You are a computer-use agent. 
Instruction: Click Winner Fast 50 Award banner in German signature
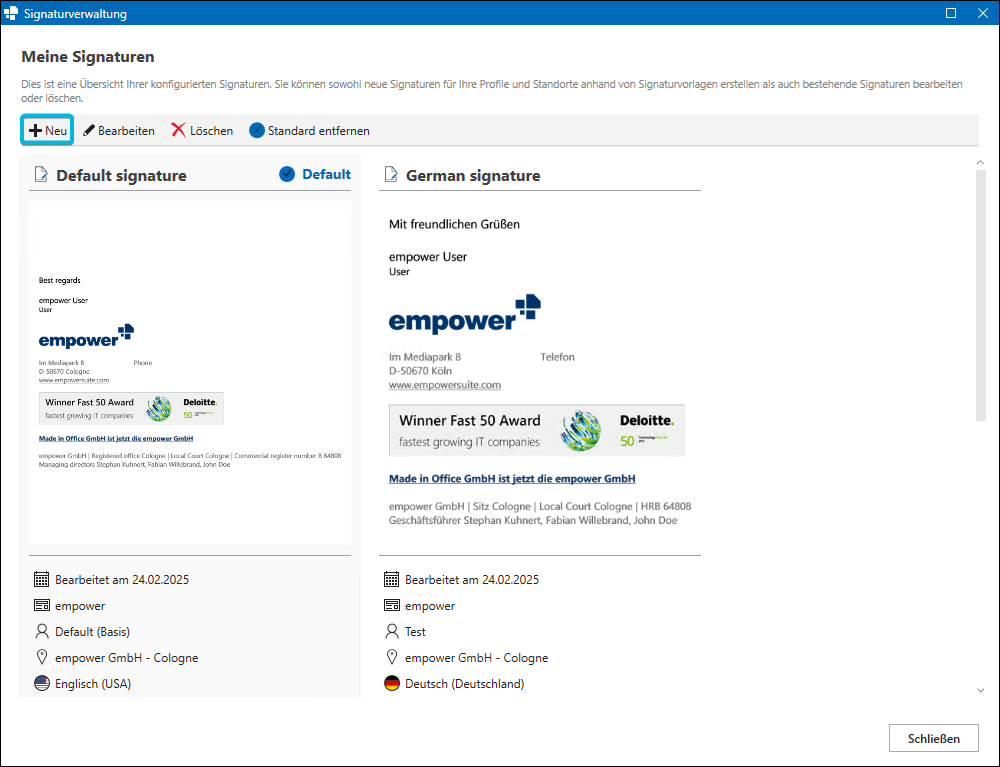point(536,430)
